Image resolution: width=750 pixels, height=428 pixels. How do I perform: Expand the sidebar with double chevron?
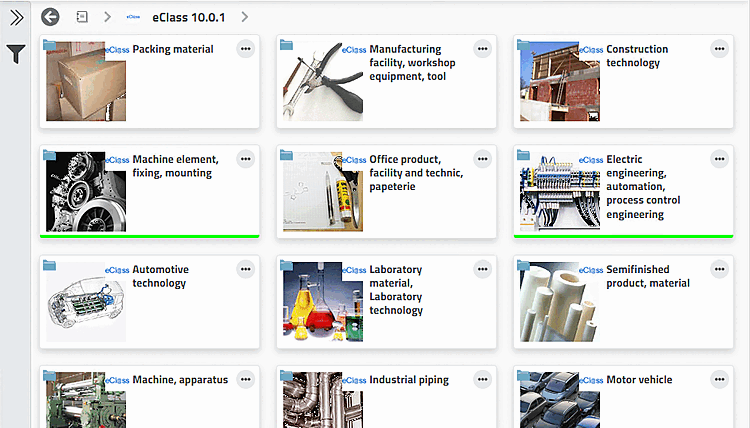pyautogui.click(x=16, y=18)
